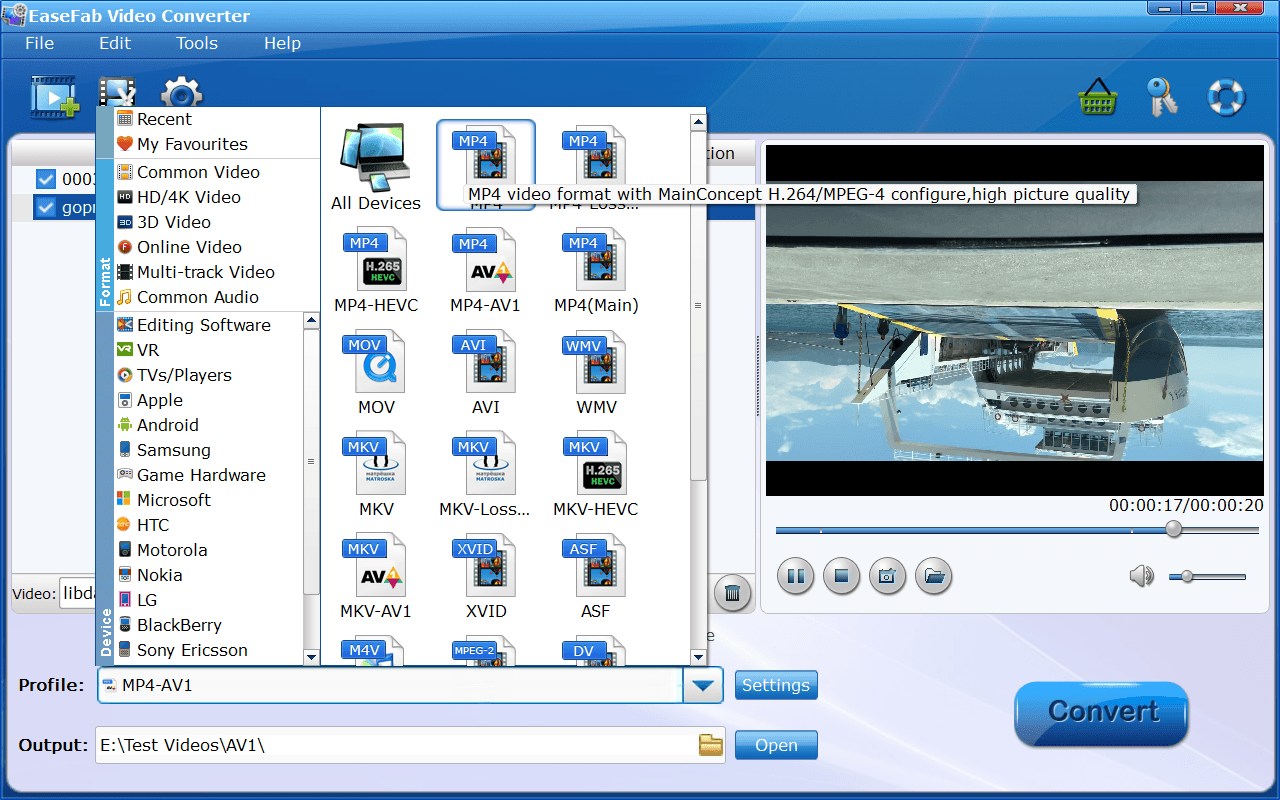This screenshot has height=800, width=1280.
Task: Click the Open output button
Action: (x=776, y=745)
